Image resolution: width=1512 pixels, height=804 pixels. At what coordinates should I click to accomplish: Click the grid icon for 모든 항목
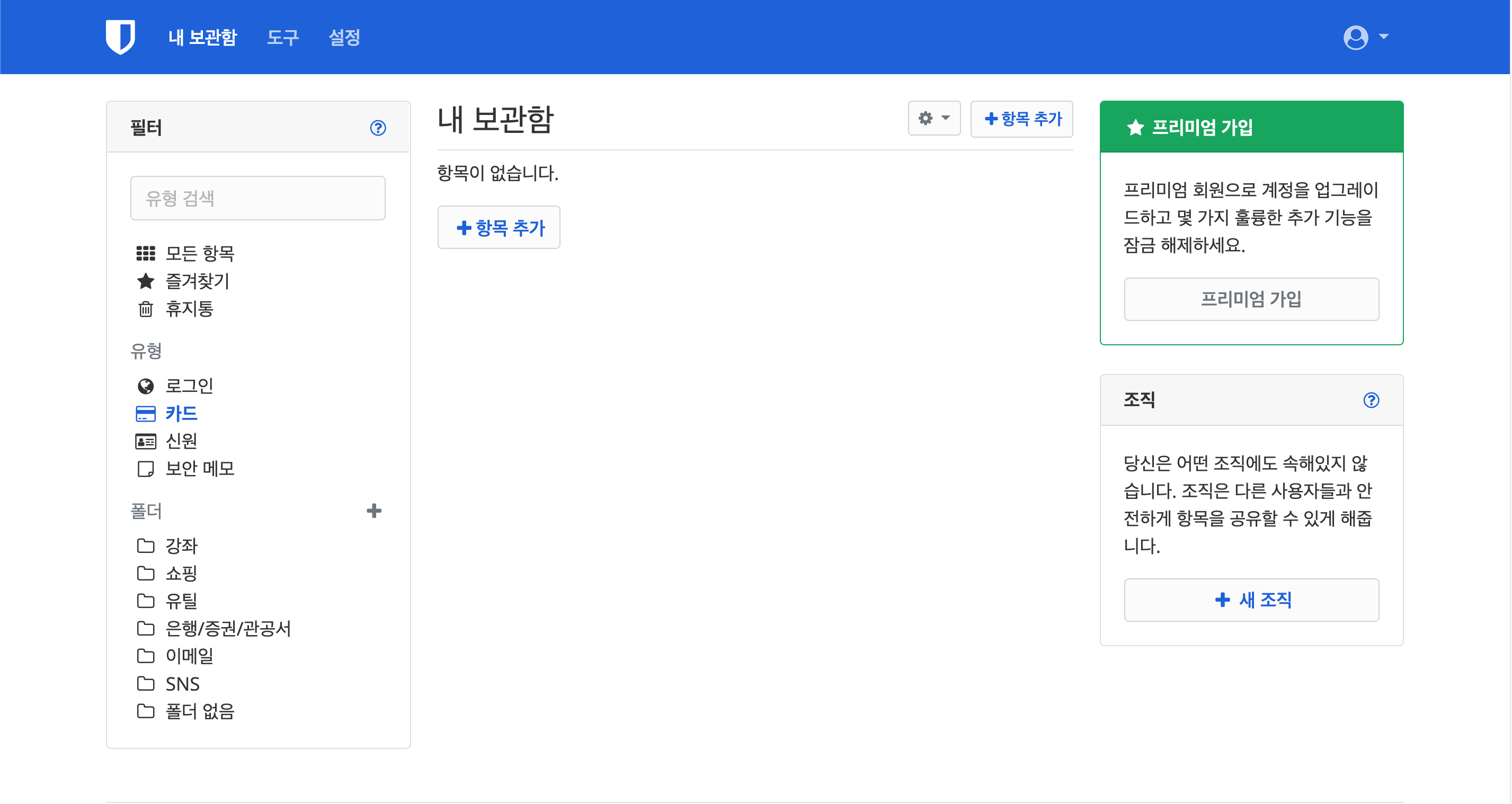[x=146, y=253]
